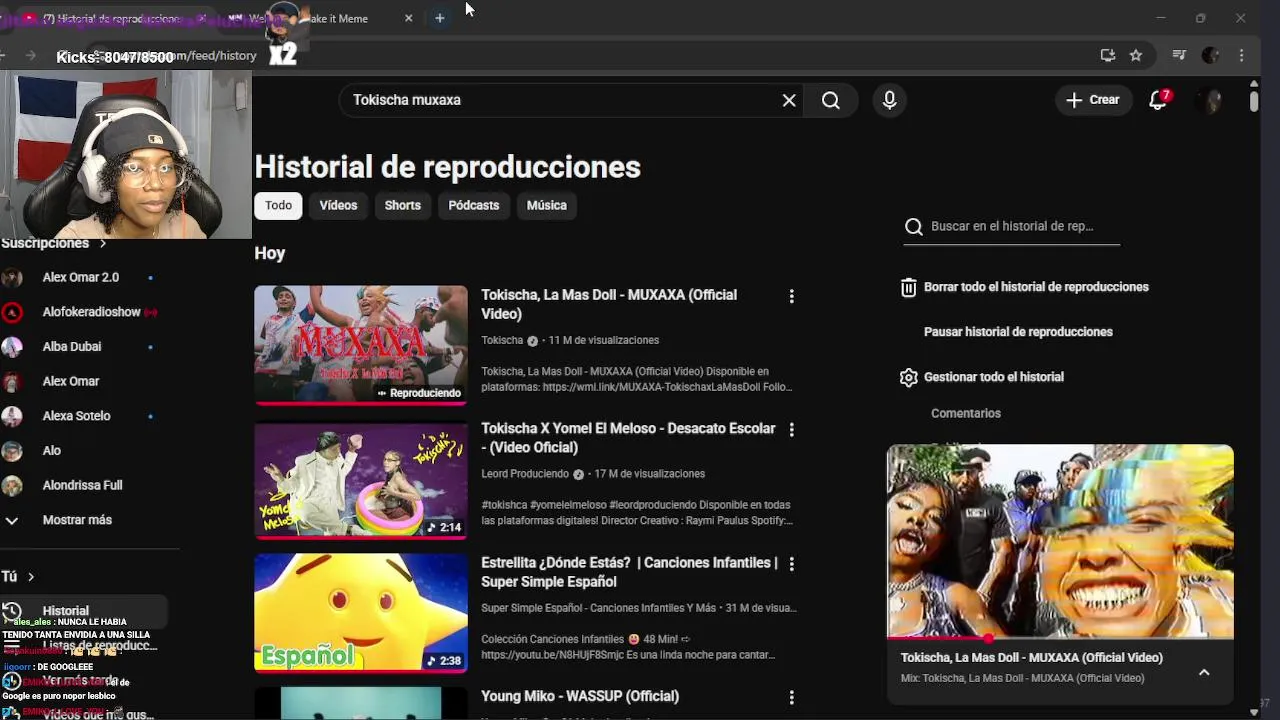Screen dimensions: 1280x720
Task: Open the notifications bell
Action: point(1158,100)
